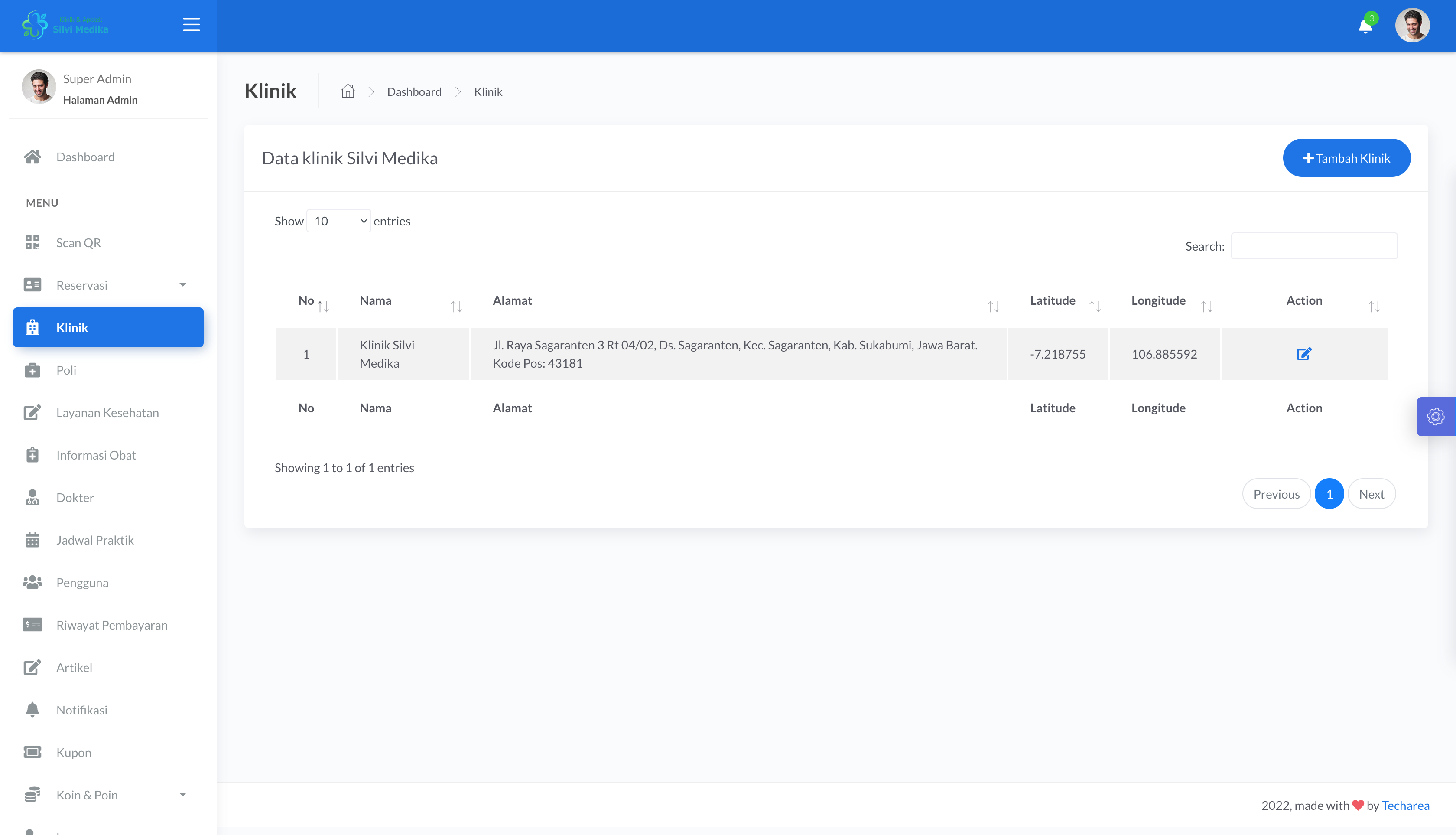
Task: Click the latitude value -7.218755
Action: [x=1058, y=354]
